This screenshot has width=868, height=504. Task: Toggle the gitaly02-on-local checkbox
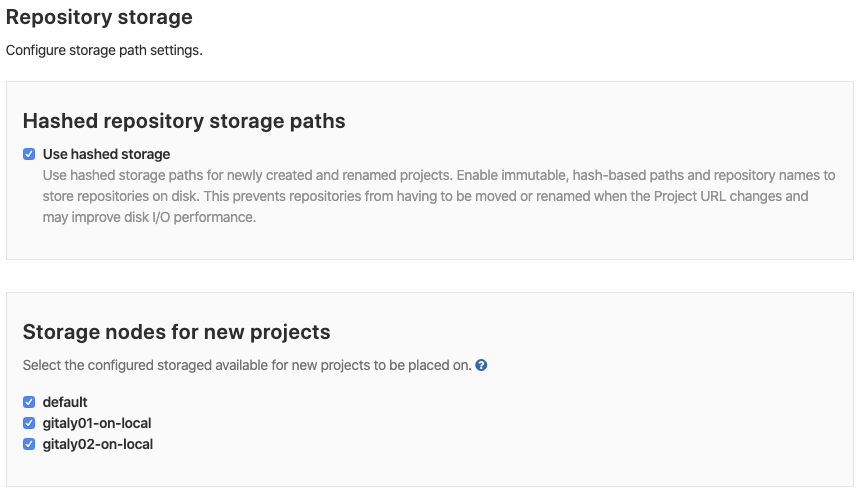[x=29, y=444]
